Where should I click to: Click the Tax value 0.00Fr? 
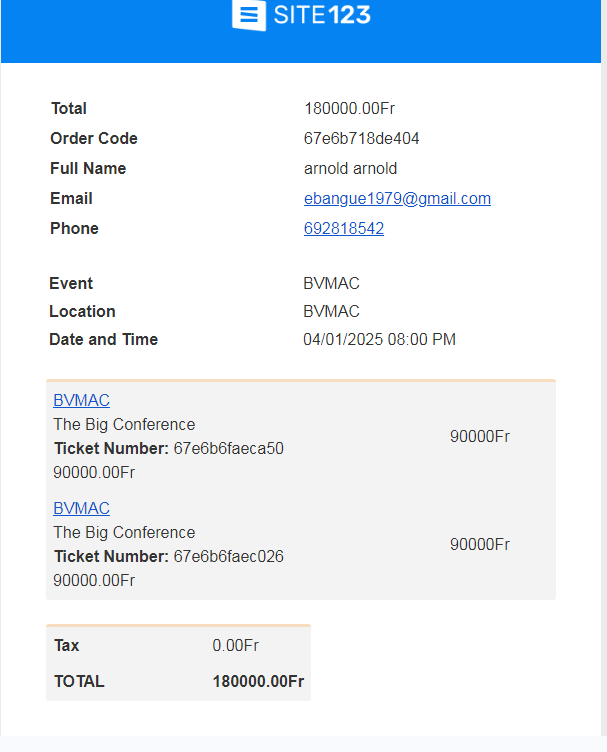click(x=235, y=646)
